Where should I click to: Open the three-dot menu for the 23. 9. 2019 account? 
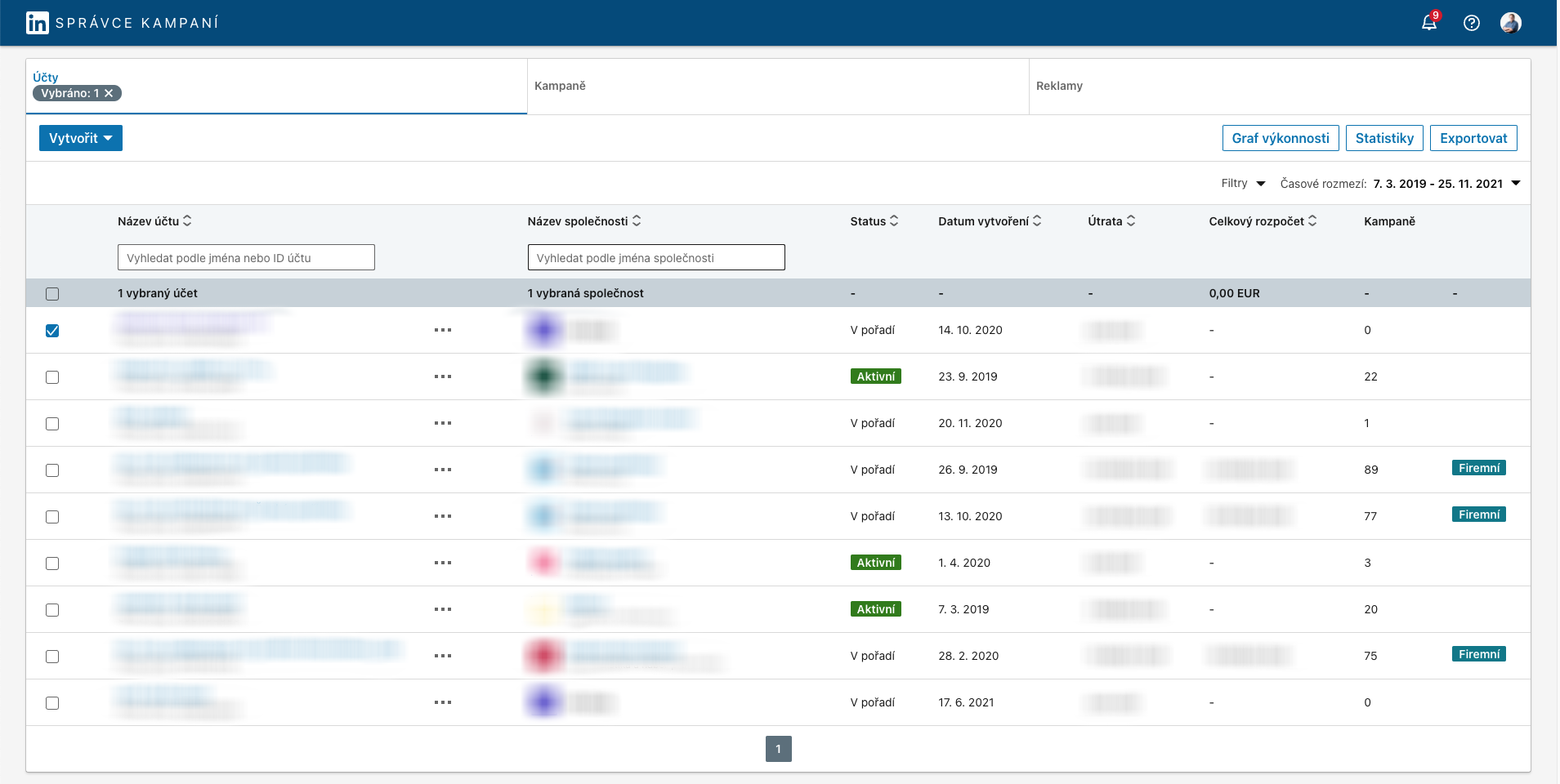click(x=443, y=376)
